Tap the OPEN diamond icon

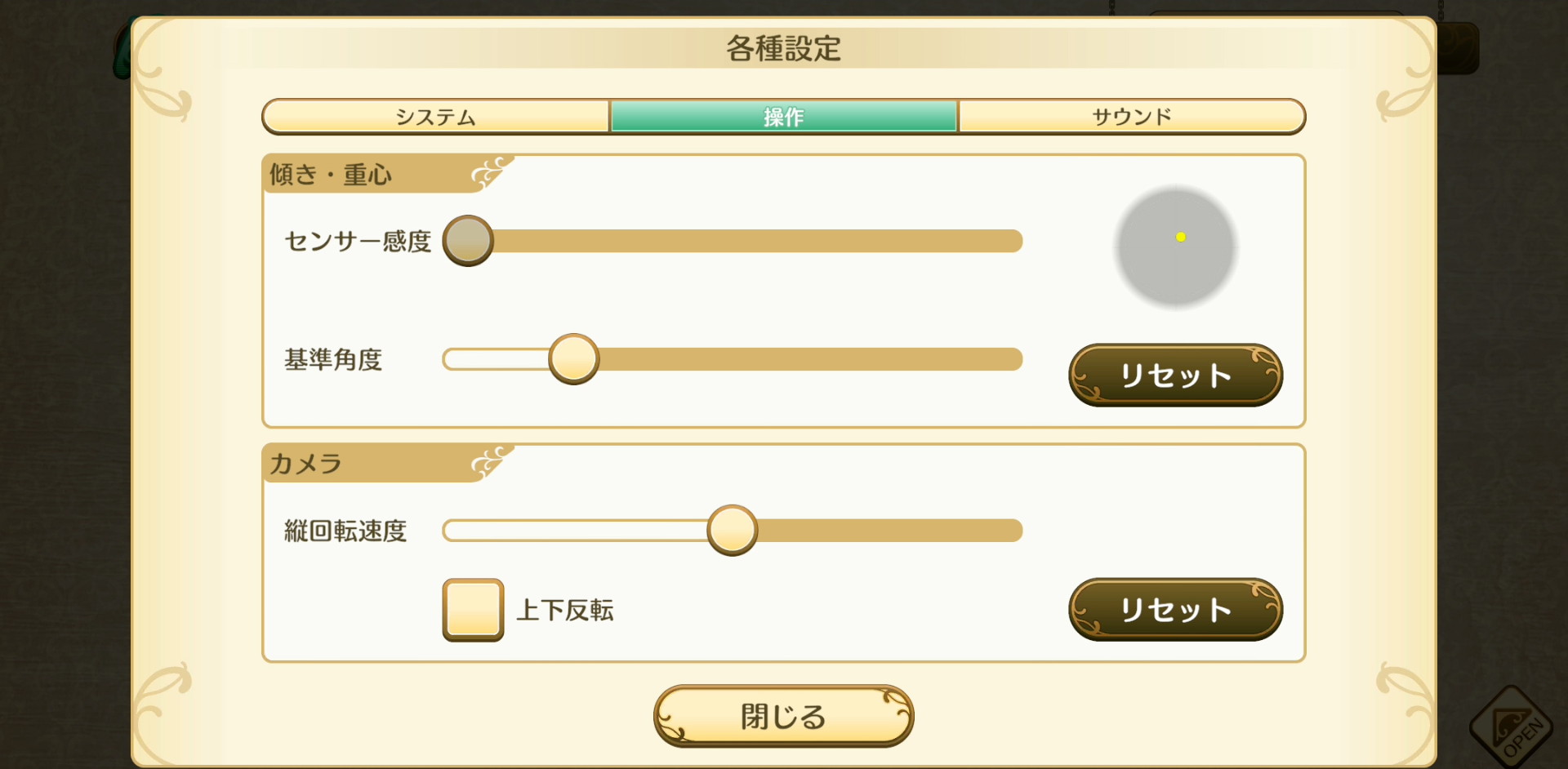point(1513,727)
